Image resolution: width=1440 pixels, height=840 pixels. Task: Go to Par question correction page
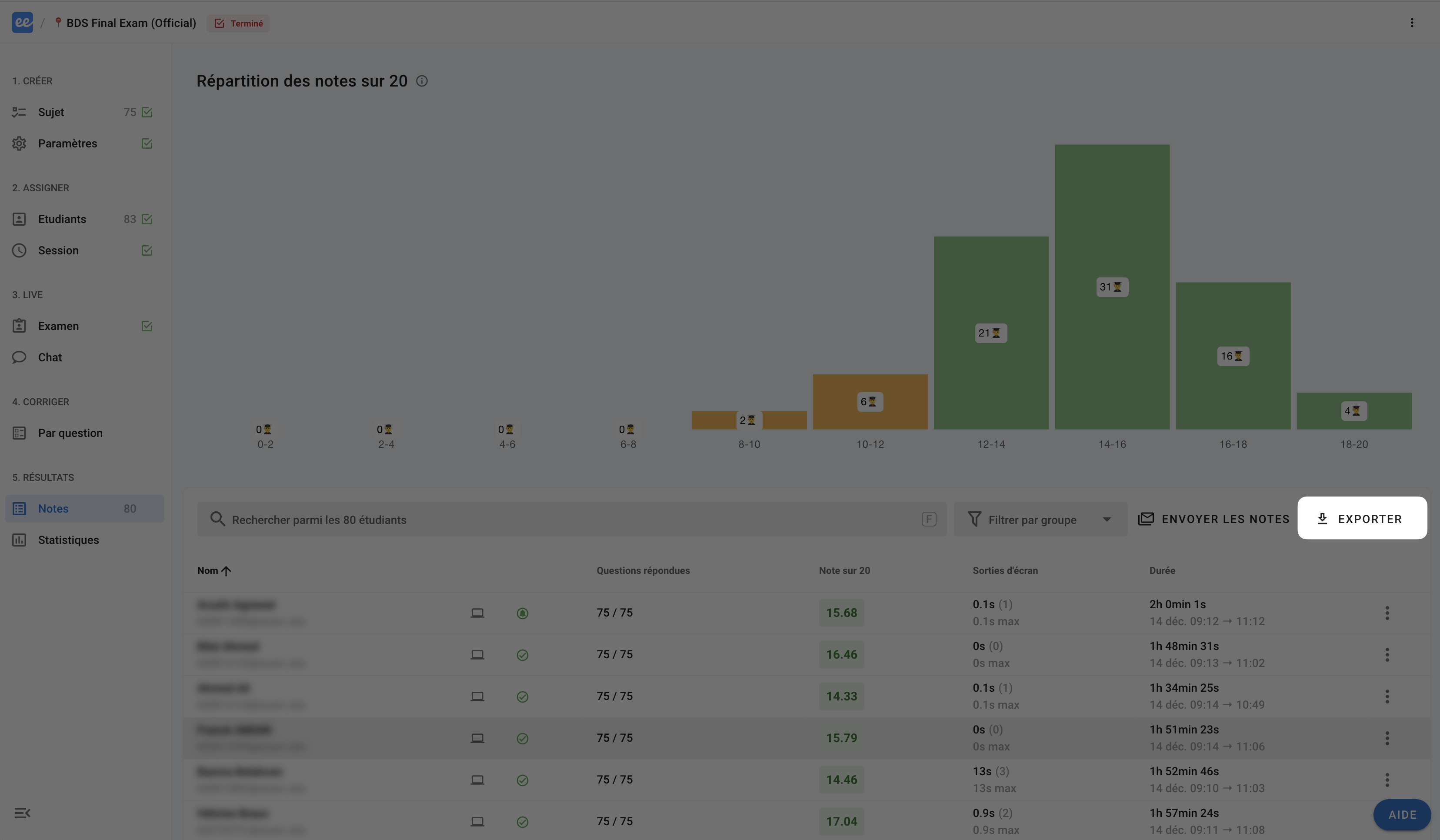[x=70, y=433]
